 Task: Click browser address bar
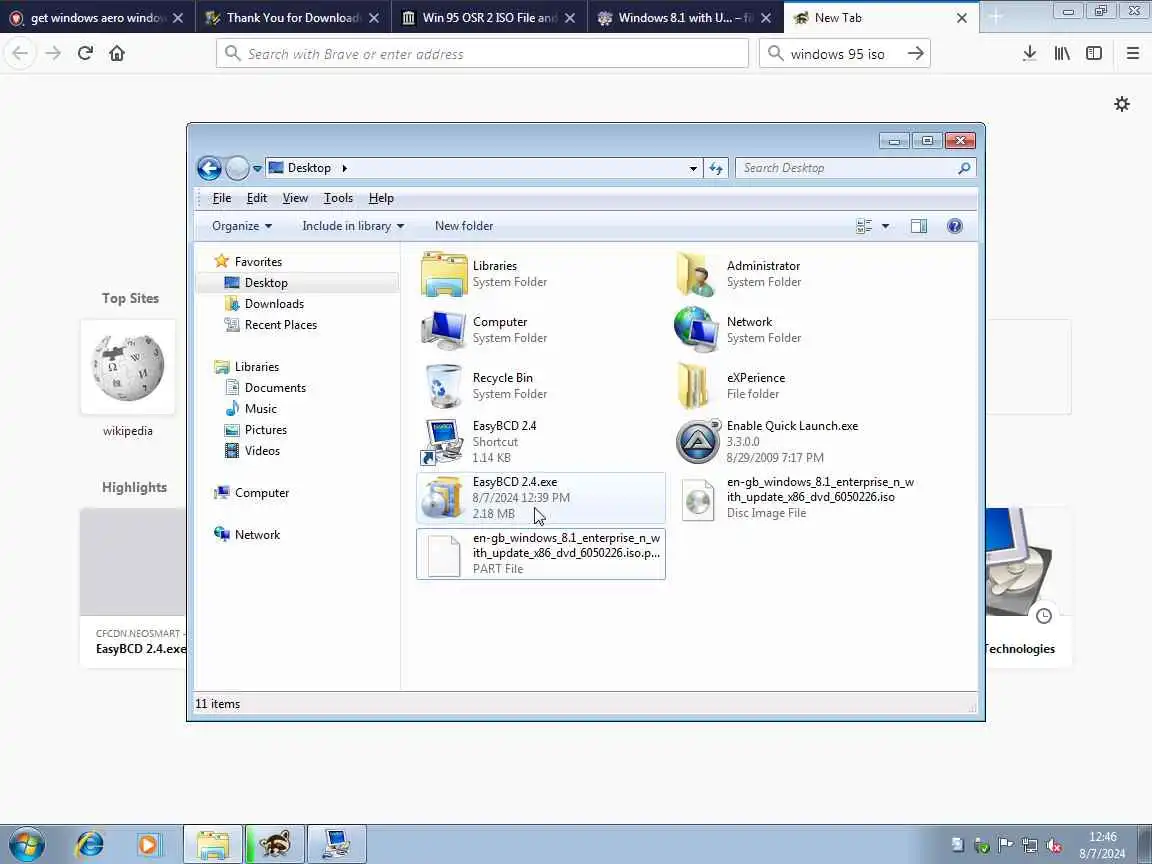[x=483, y=54]
